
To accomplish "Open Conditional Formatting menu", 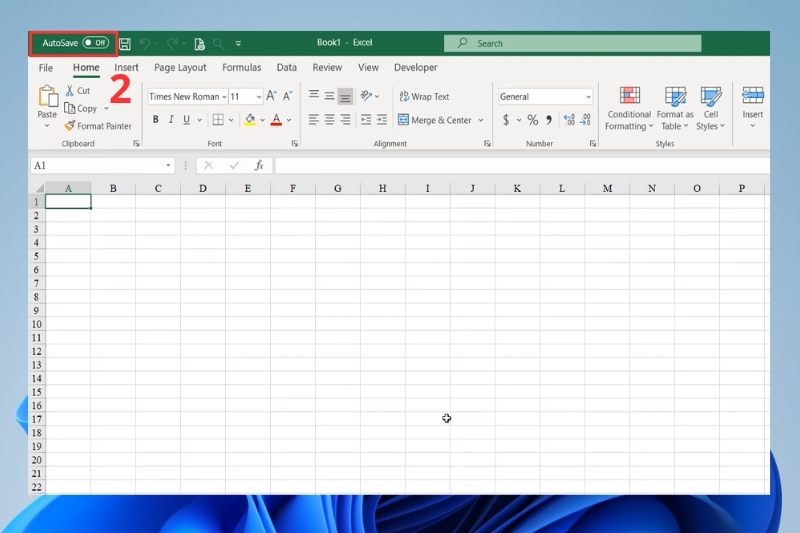I will click(x=629, y=109).
